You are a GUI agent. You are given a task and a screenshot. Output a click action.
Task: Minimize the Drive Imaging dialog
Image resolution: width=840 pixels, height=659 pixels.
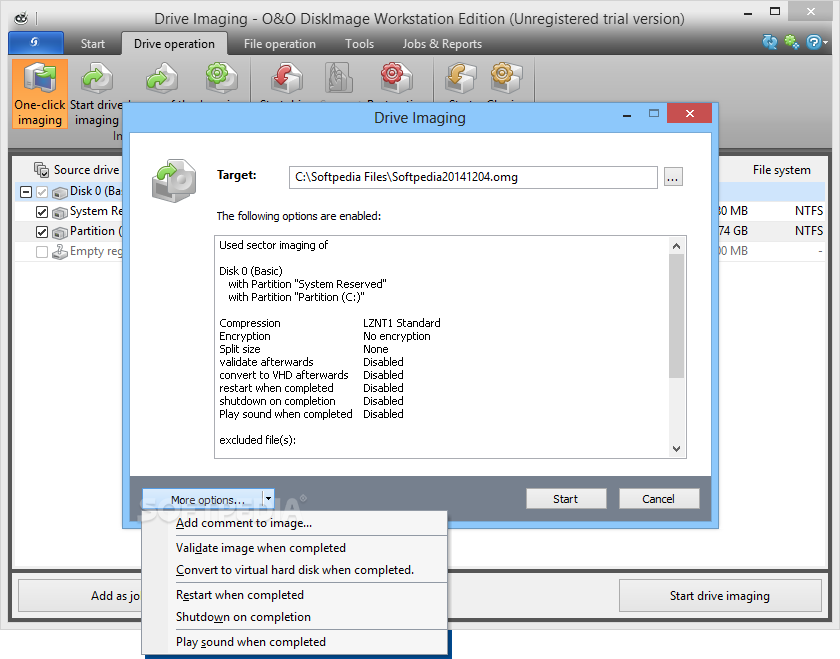point(627,115)
